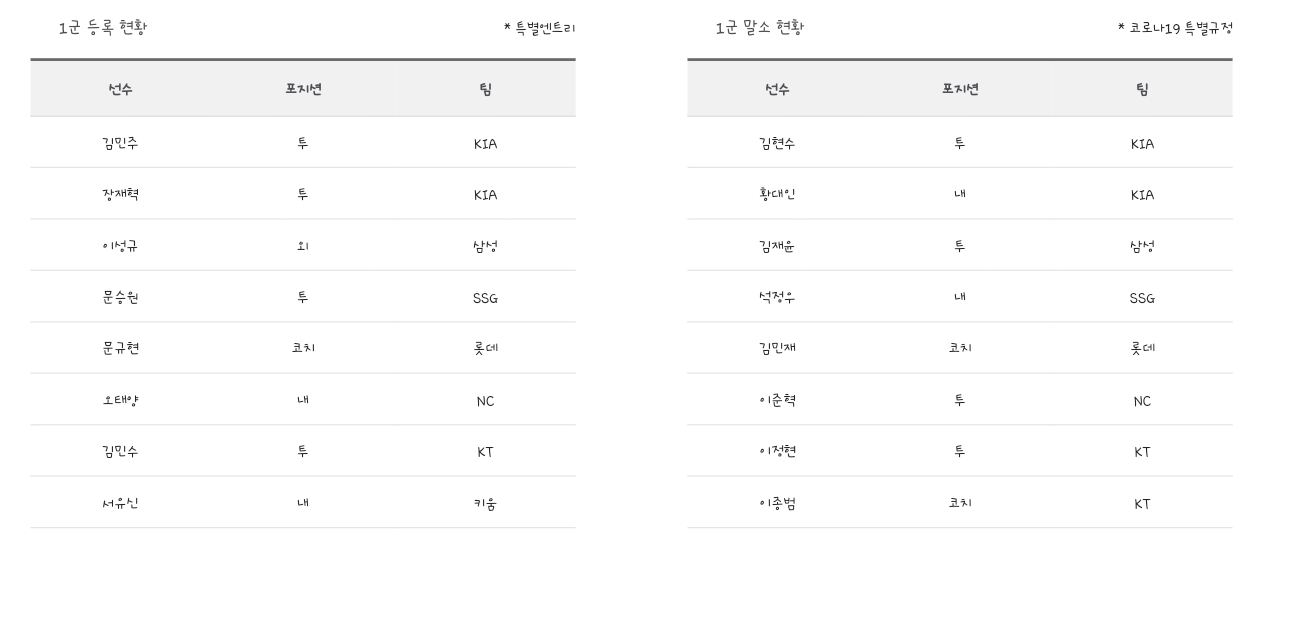The width and height of the screenshot is (1308, 630).
Task: Select player 김민주 in the registration table
Action: 121,143
